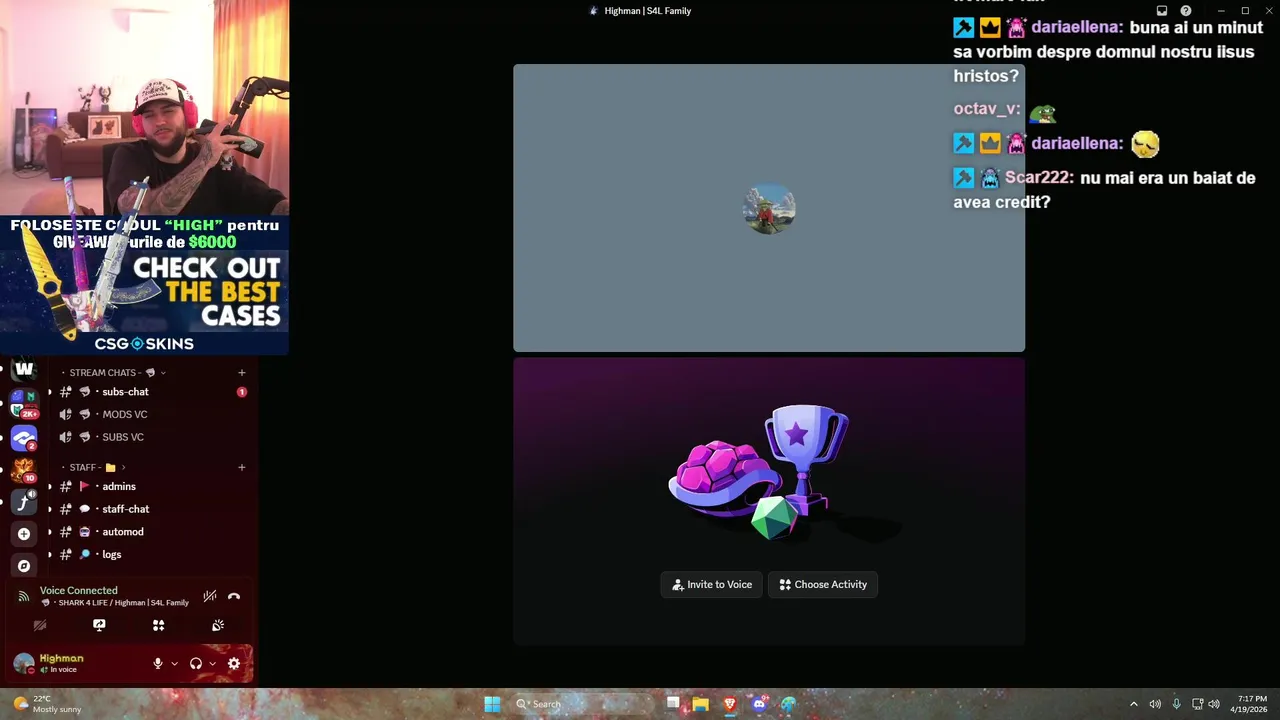The image size is (1280, 720).
Task: Click the Highman | S4L Family title
Action: (x=647, y=11)
